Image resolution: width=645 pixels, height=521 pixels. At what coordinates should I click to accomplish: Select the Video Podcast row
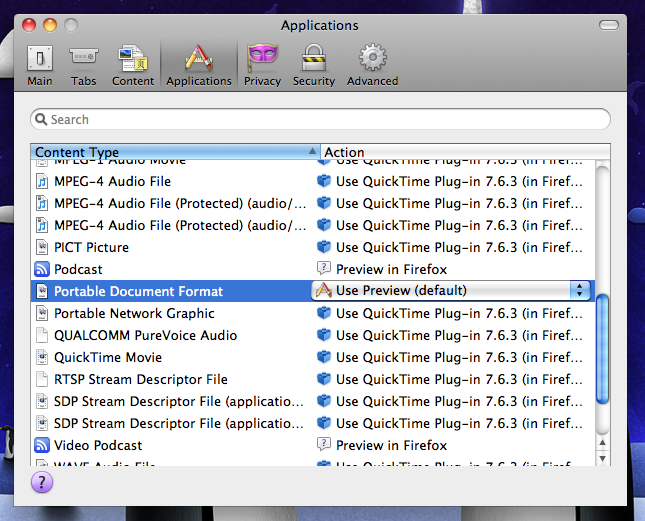(313, 445)
